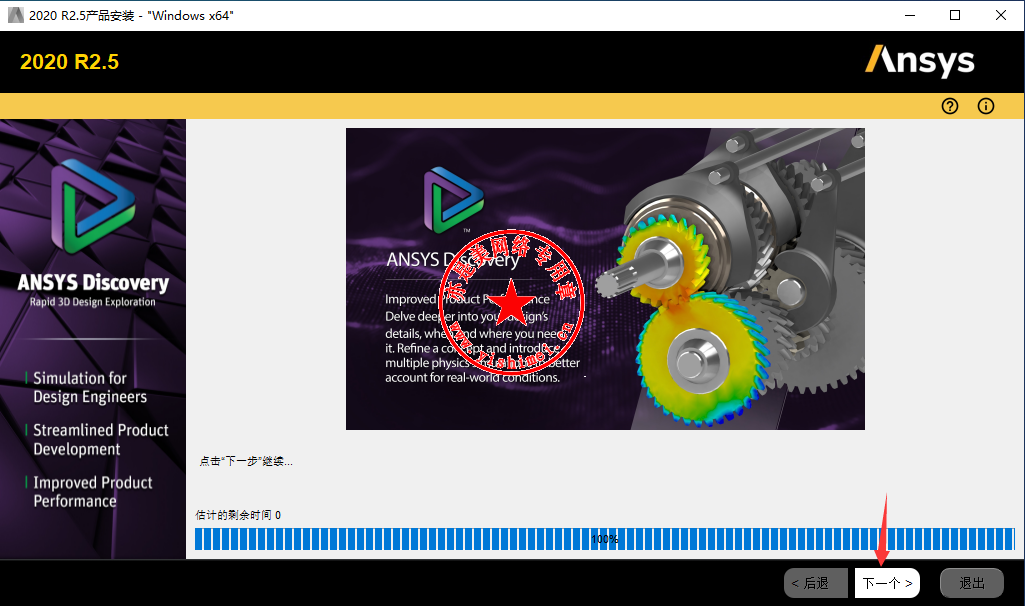Click the 'Simulation for Design Engineers' text
Image resolution: width=1025 pixels, height=606 pixels.
click(90, 388)
